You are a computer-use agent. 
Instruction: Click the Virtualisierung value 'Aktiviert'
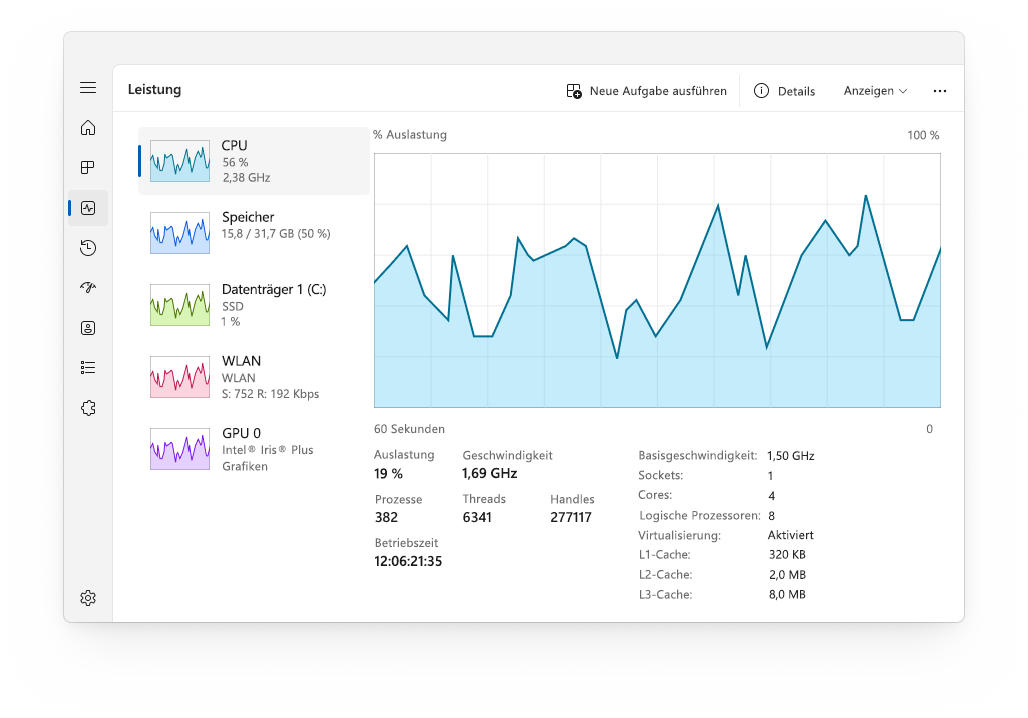791,535
